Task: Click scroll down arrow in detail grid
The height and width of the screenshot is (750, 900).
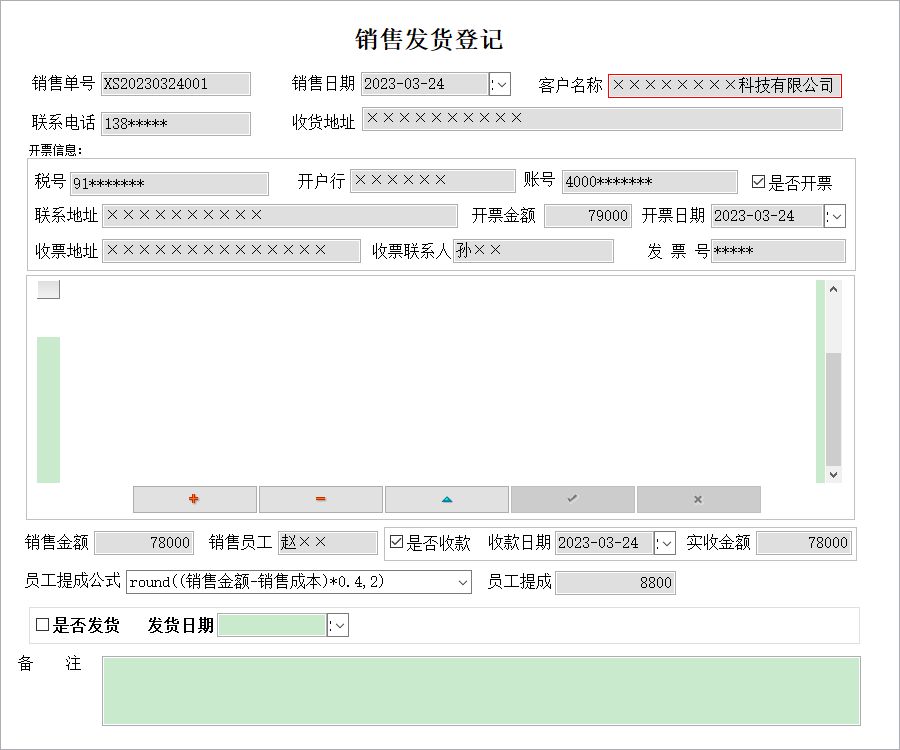Action: [x=833, y=475]
